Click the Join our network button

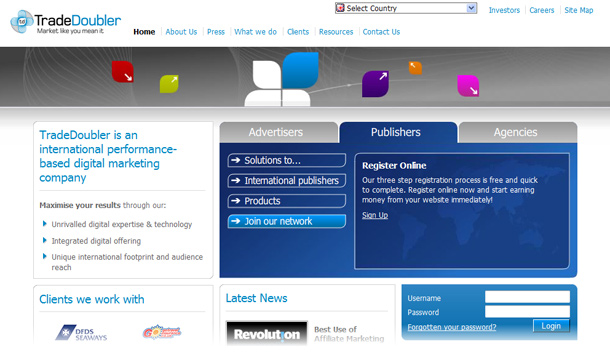coord(287,221)
